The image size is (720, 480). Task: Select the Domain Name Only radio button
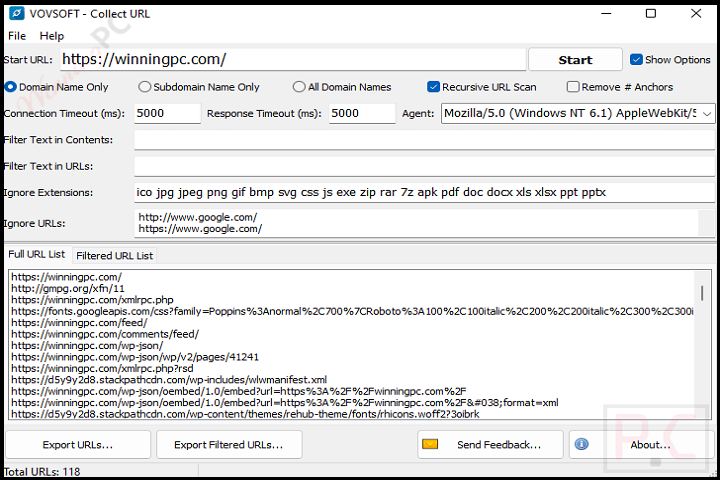point(11,87)
